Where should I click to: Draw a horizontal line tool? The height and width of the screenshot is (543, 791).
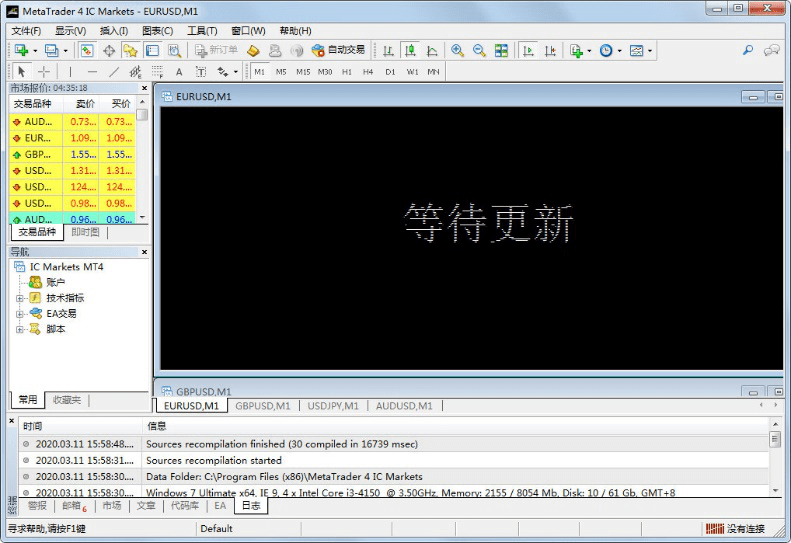pyautogui.click(x=92, y=72)
